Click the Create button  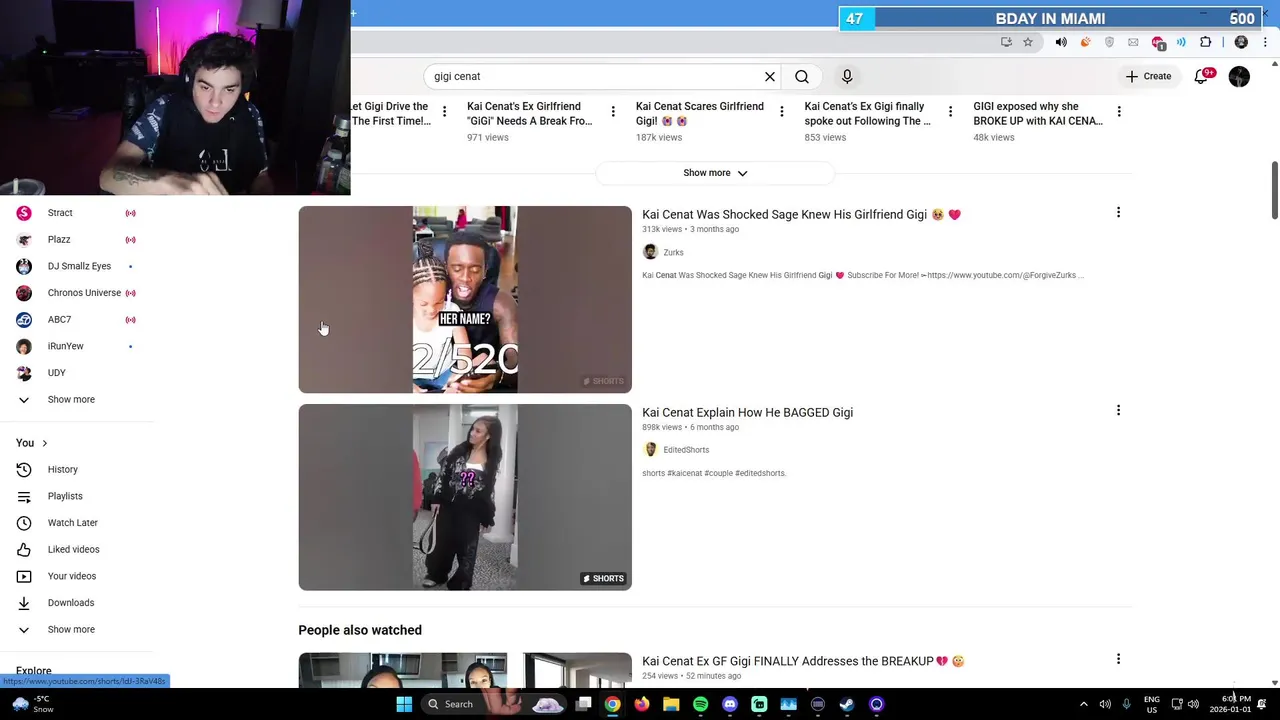[1148, 76]
